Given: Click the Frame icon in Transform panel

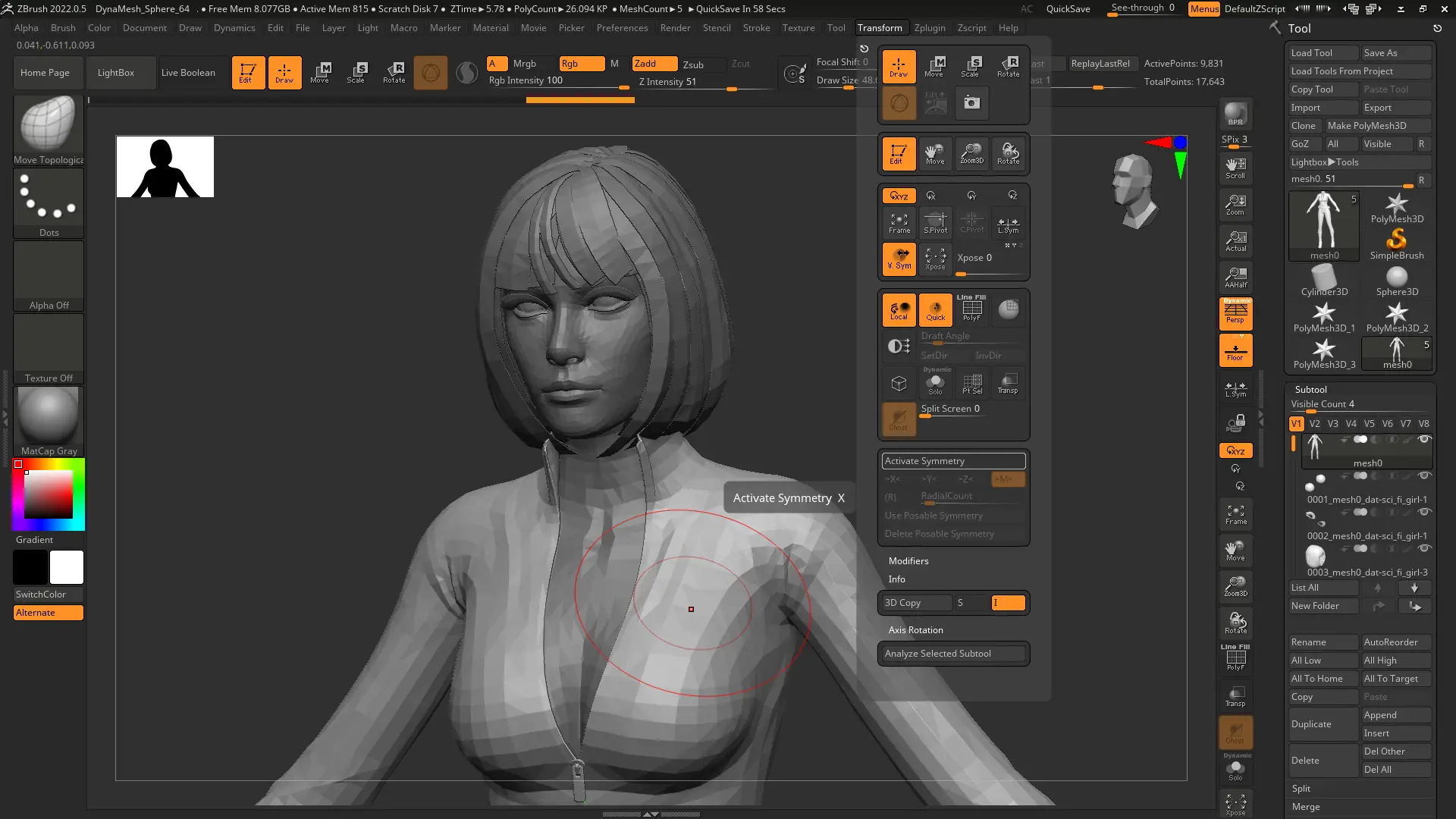Looking at the screenshot, I should pos(899,222).
